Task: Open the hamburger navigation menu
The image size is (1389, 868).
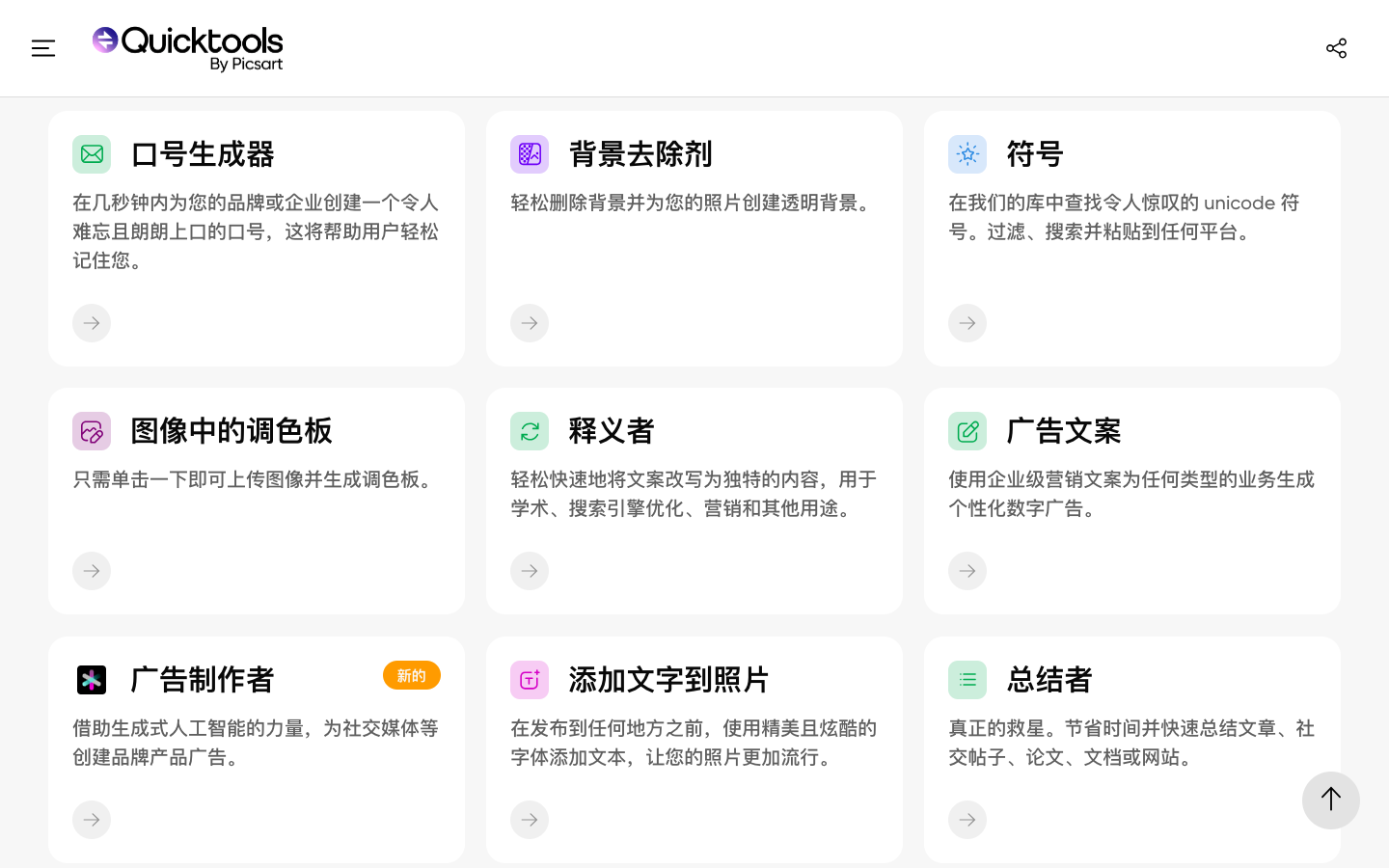Action: tap(43, 47)
